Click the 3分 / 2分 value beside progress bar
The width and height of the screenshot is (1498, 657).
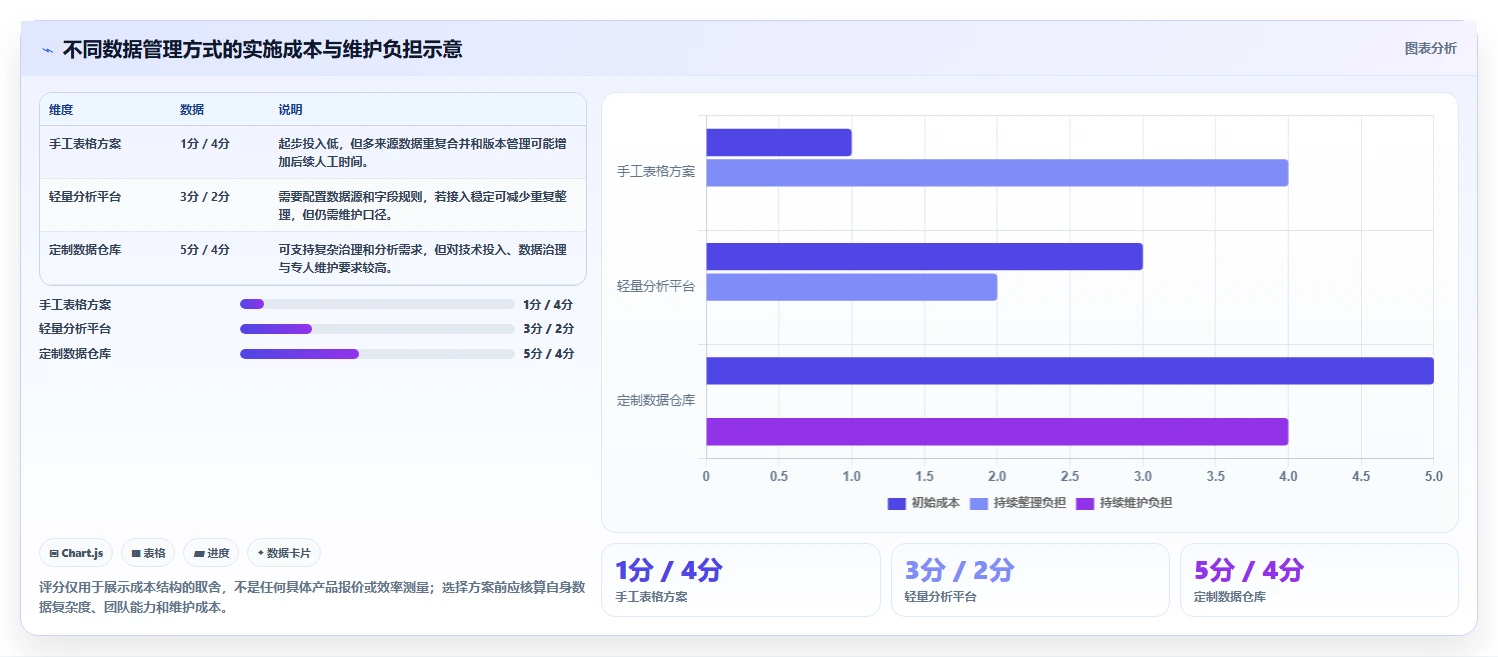(x=548, y=329)
